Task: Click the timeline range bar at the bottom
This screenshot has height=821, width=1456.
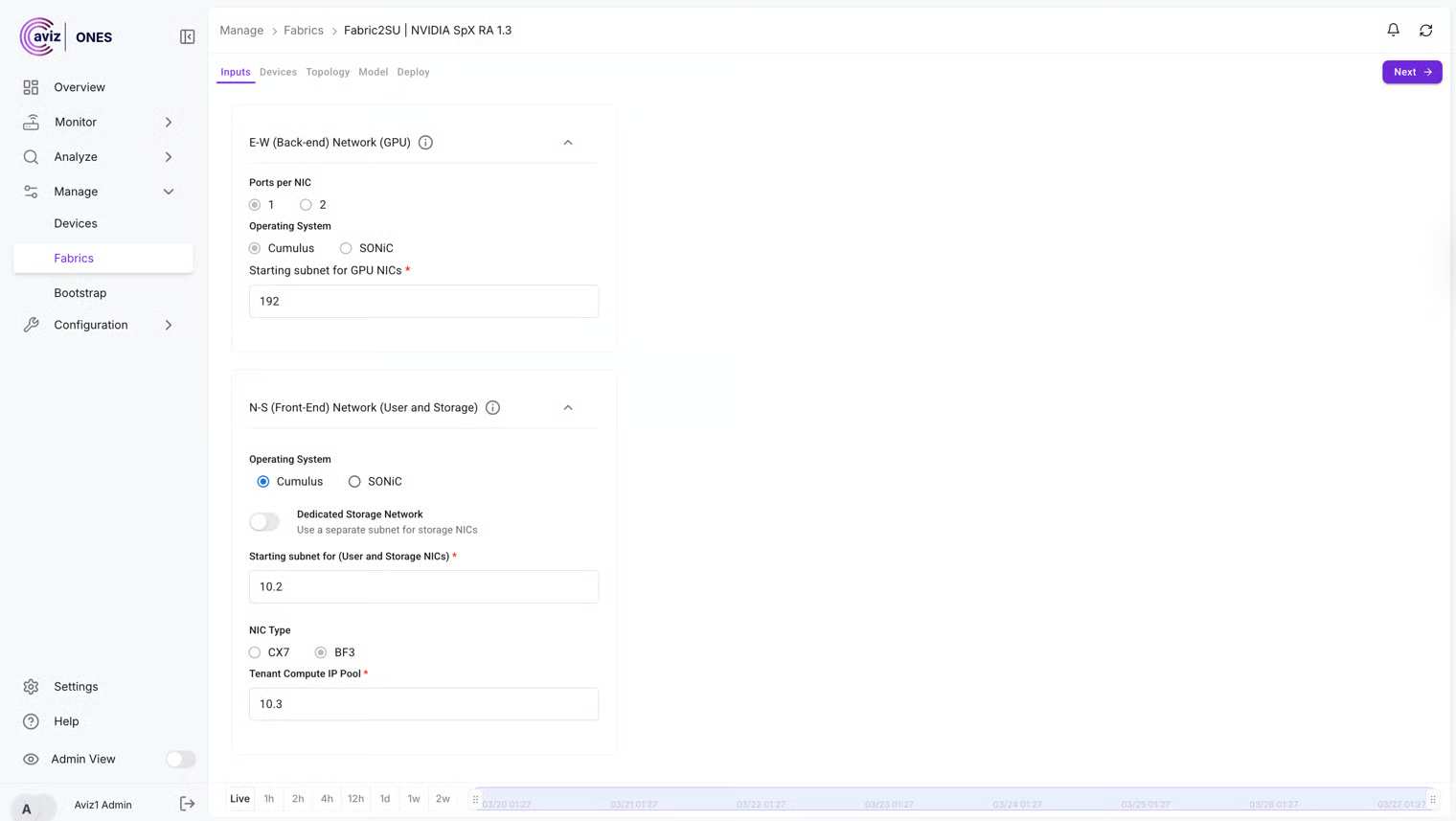Action: (x=953, y=798)
